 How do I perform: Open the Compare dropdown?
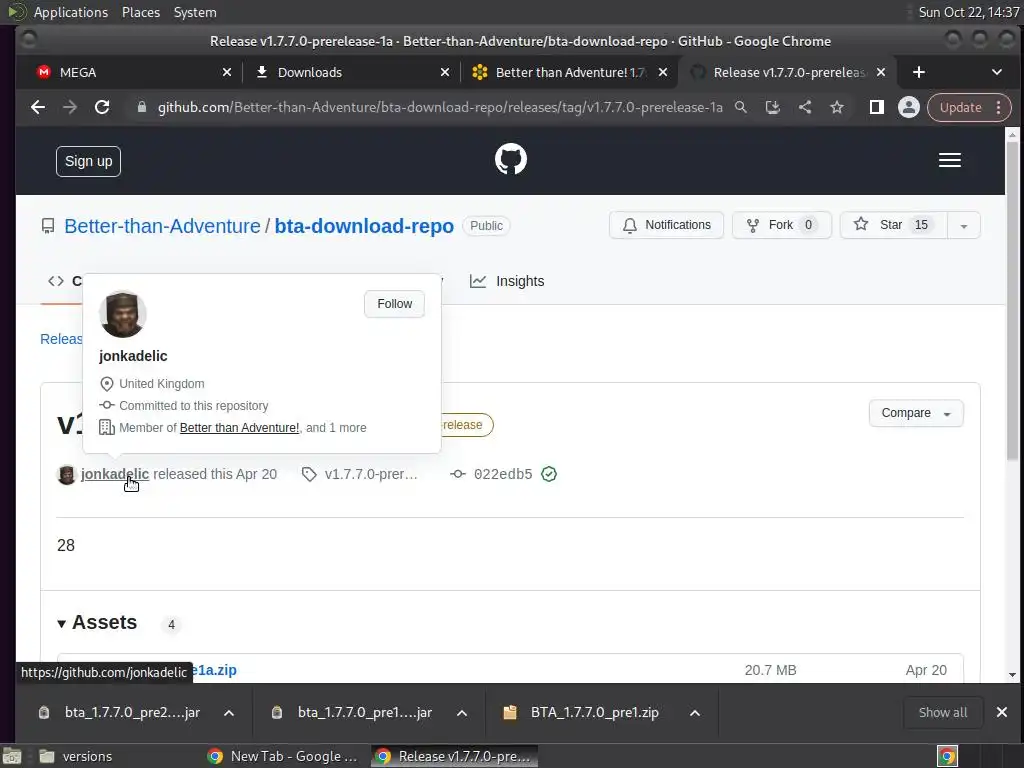(x=916, y=413)
